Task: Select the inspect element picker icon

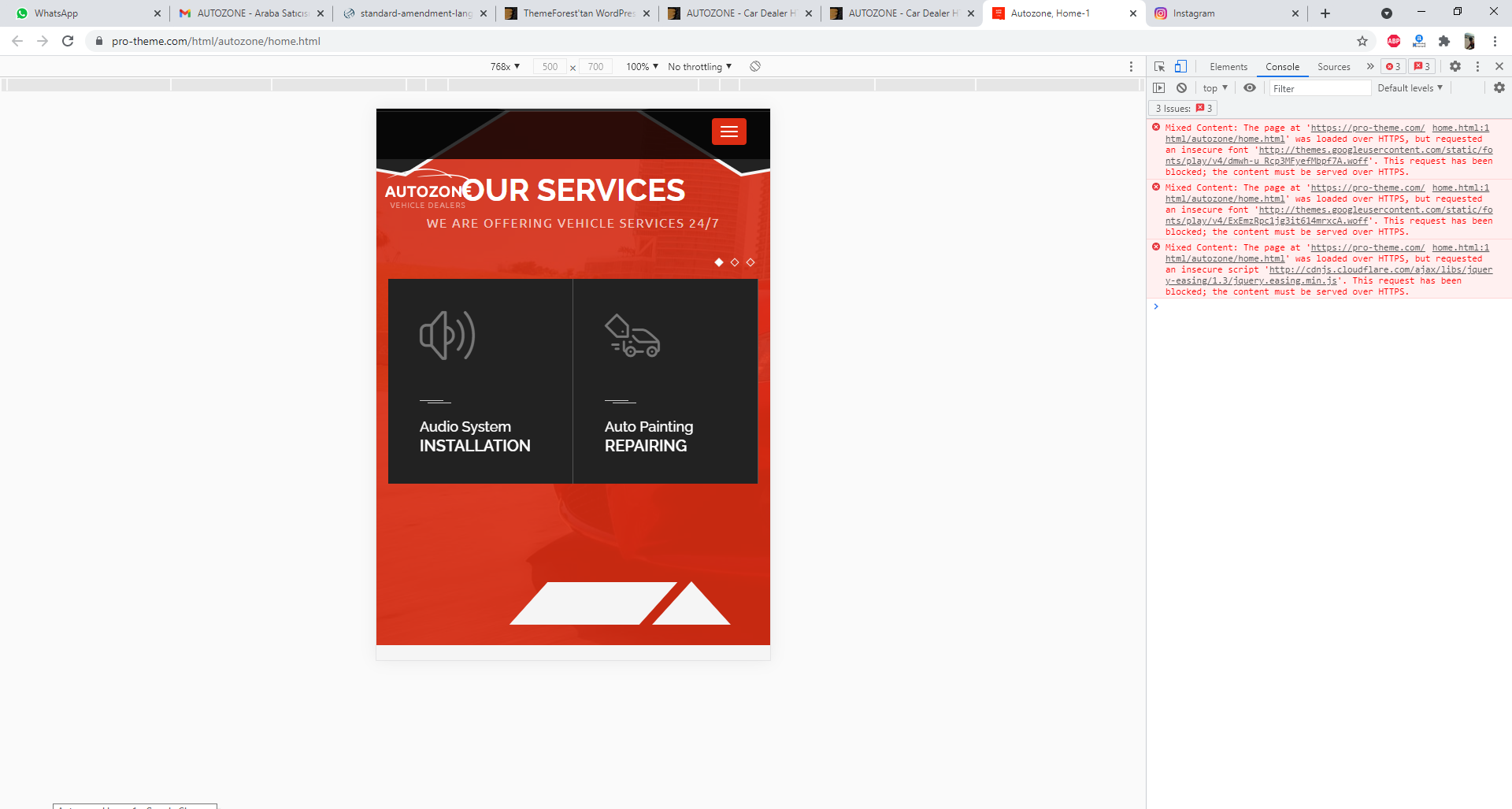Action: tap(1159, 67)
